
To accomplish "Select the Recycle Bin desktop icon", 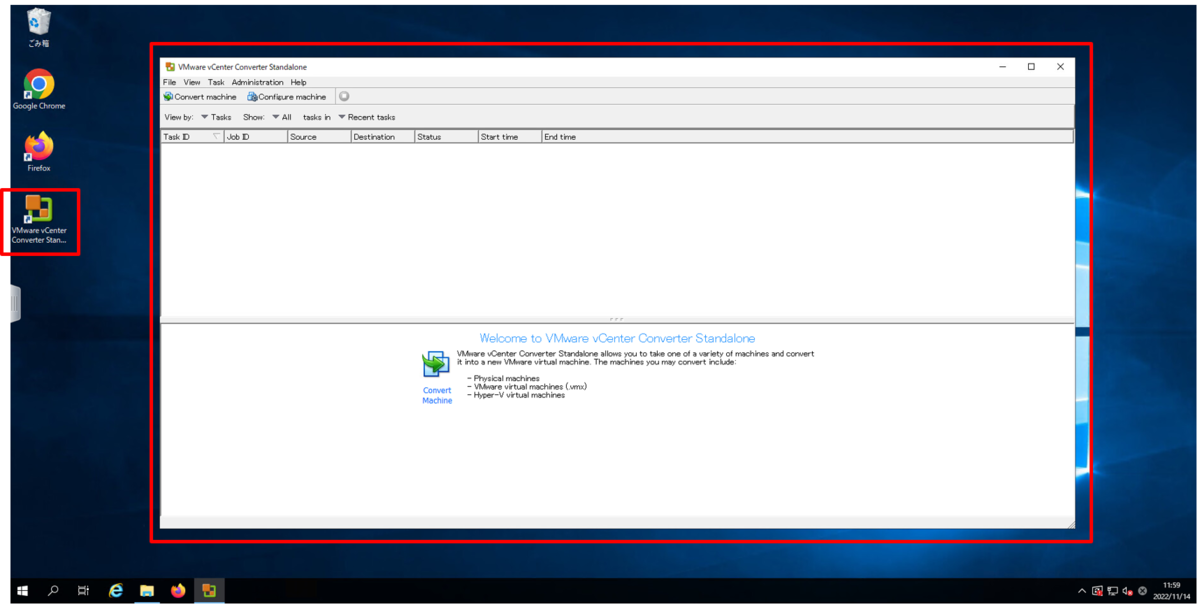I will [x=39, y=29].
